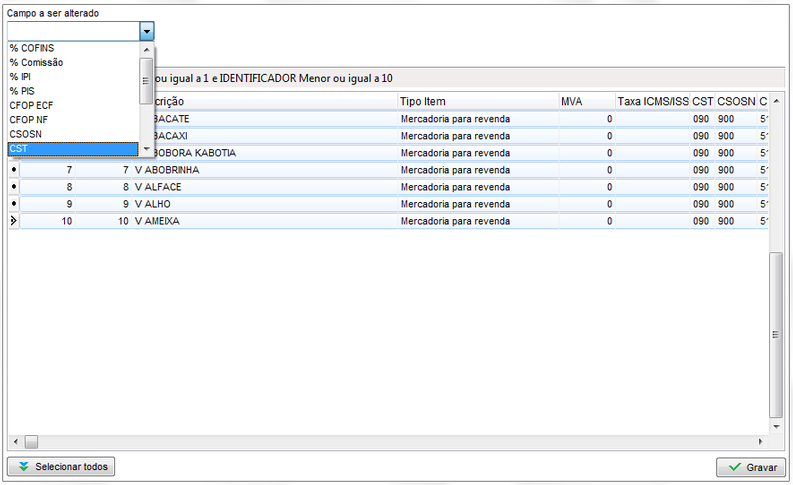Click the green checkmark icon on Gravar
Screen dimensions: 793x485
[x=735, y=467]
